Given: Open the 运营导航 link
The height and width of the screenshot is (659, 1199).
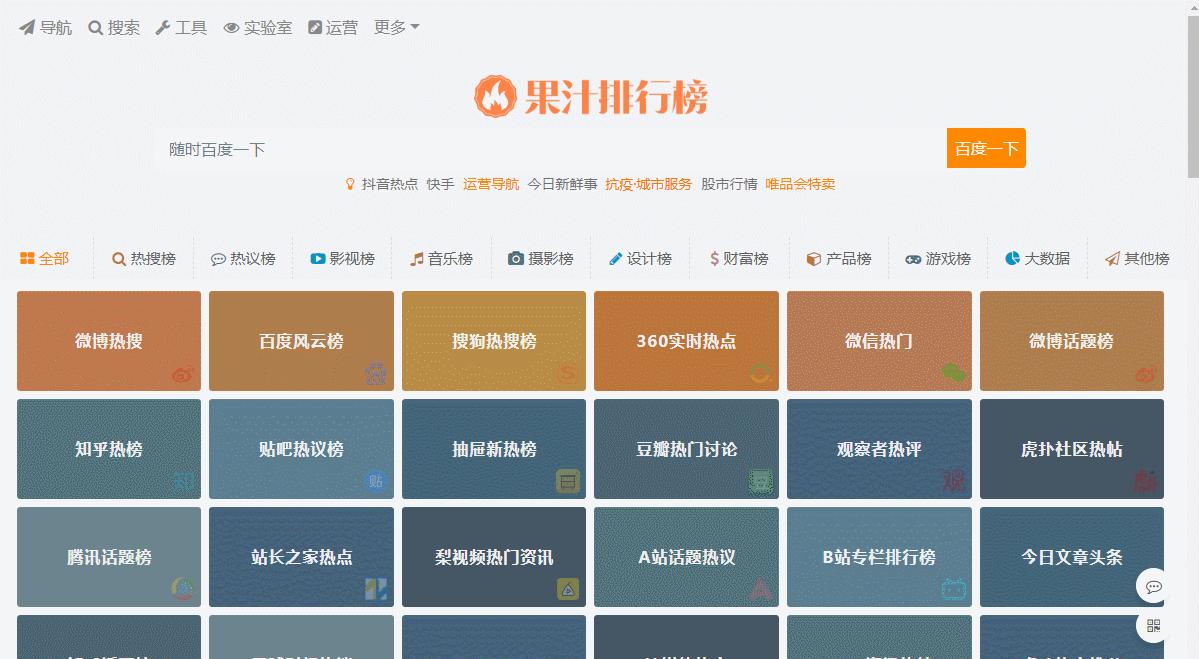Looking at the screenshot, I should click(x=490, y=184).
